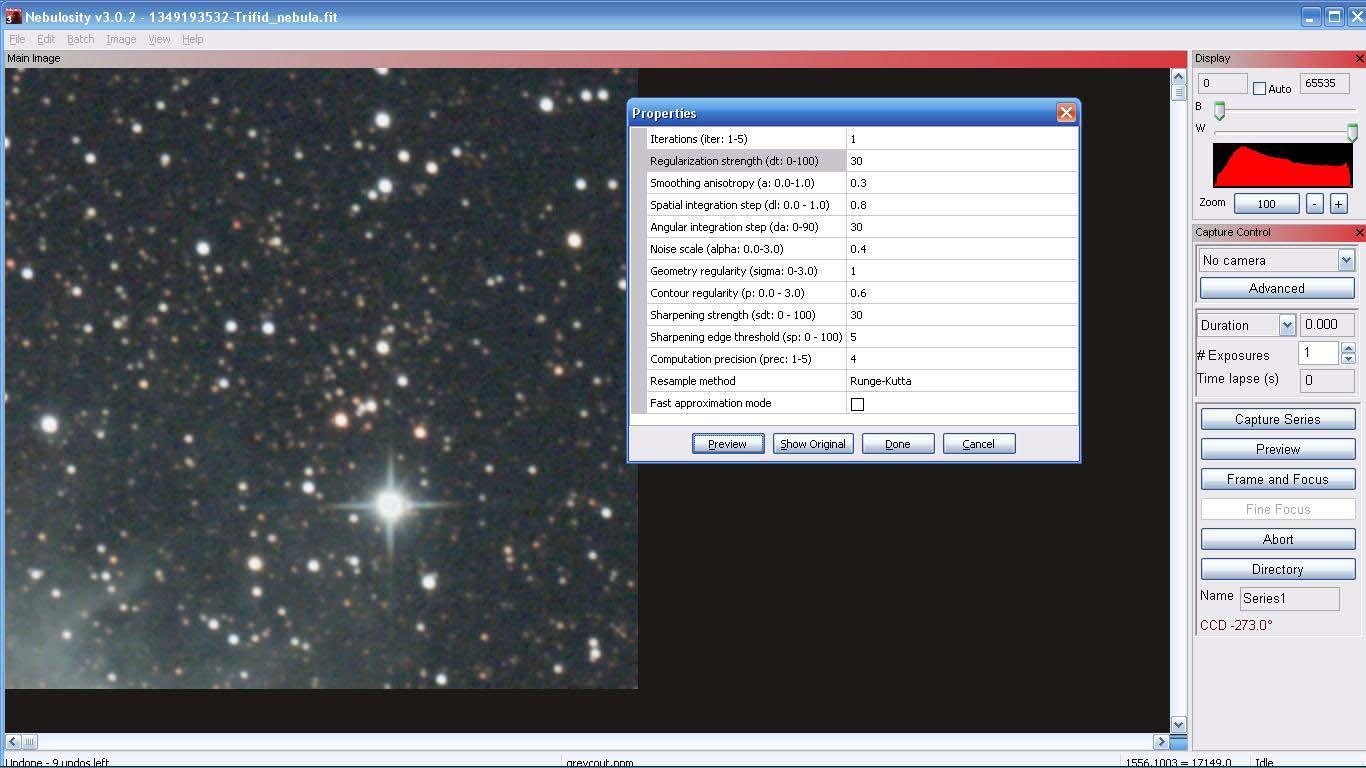Expand the Duration dropdown
1366x768 pixels.
point(1287,325)
